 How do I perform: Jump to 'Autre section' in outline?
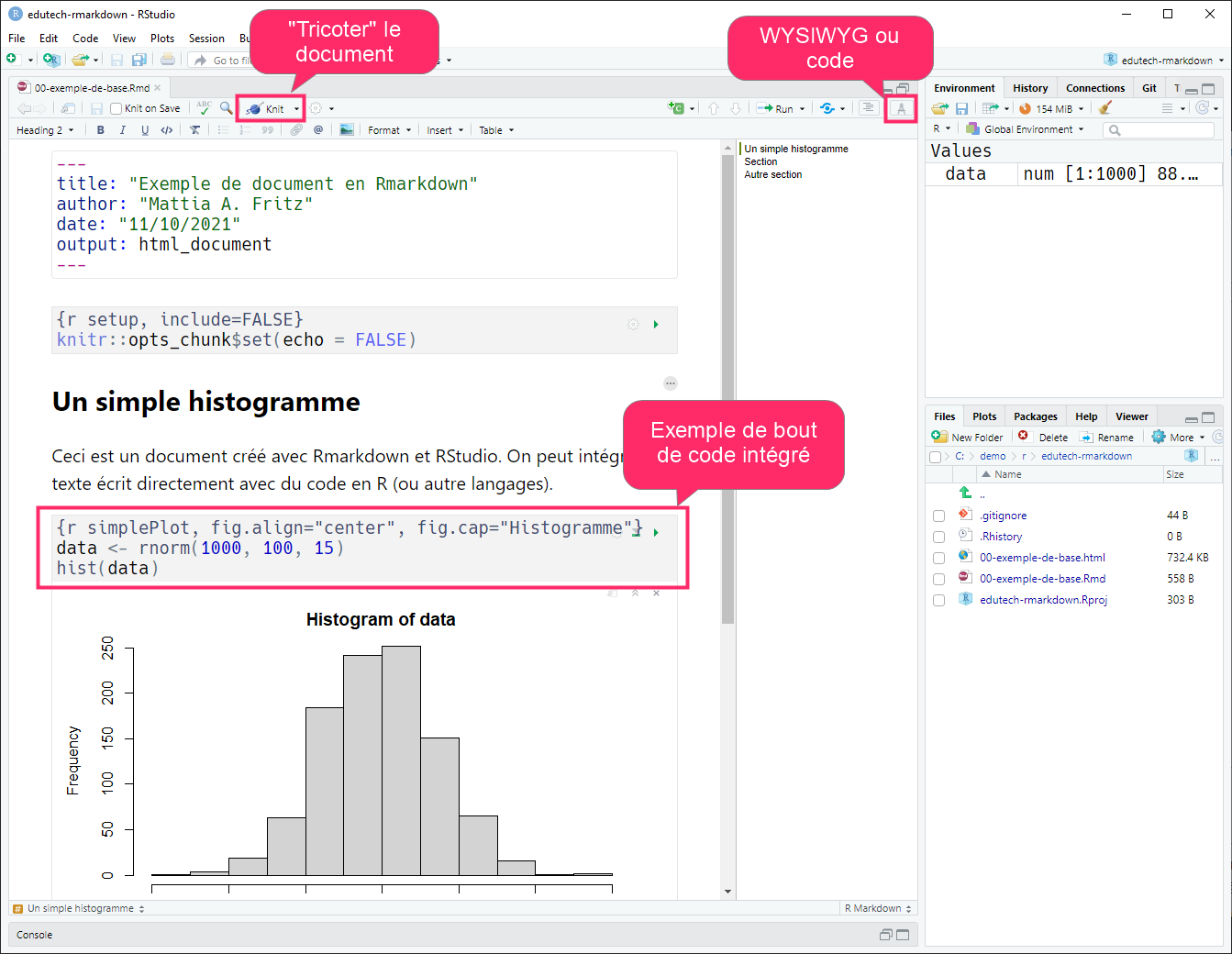(x=772, y=174)
